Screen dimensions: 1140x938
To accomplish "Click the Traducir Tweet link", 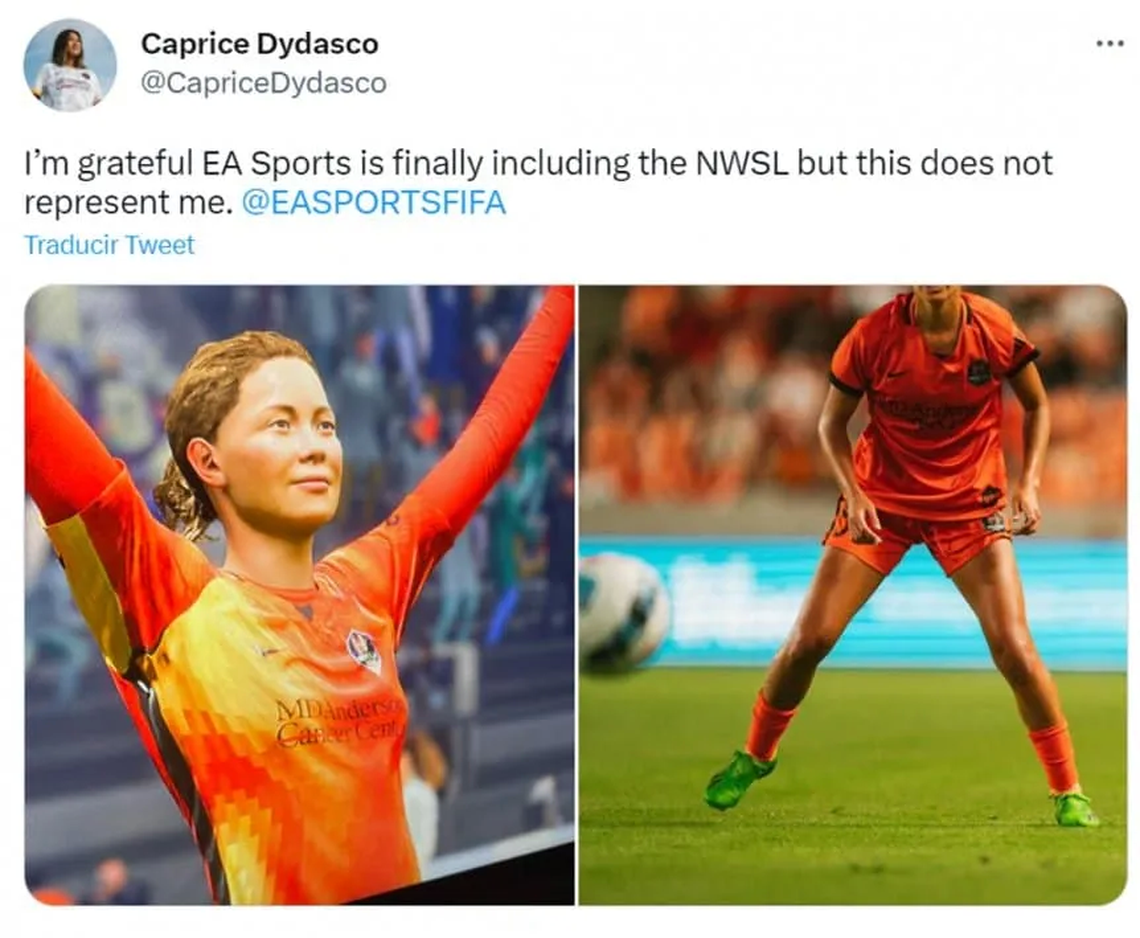I will click(110, 245).
